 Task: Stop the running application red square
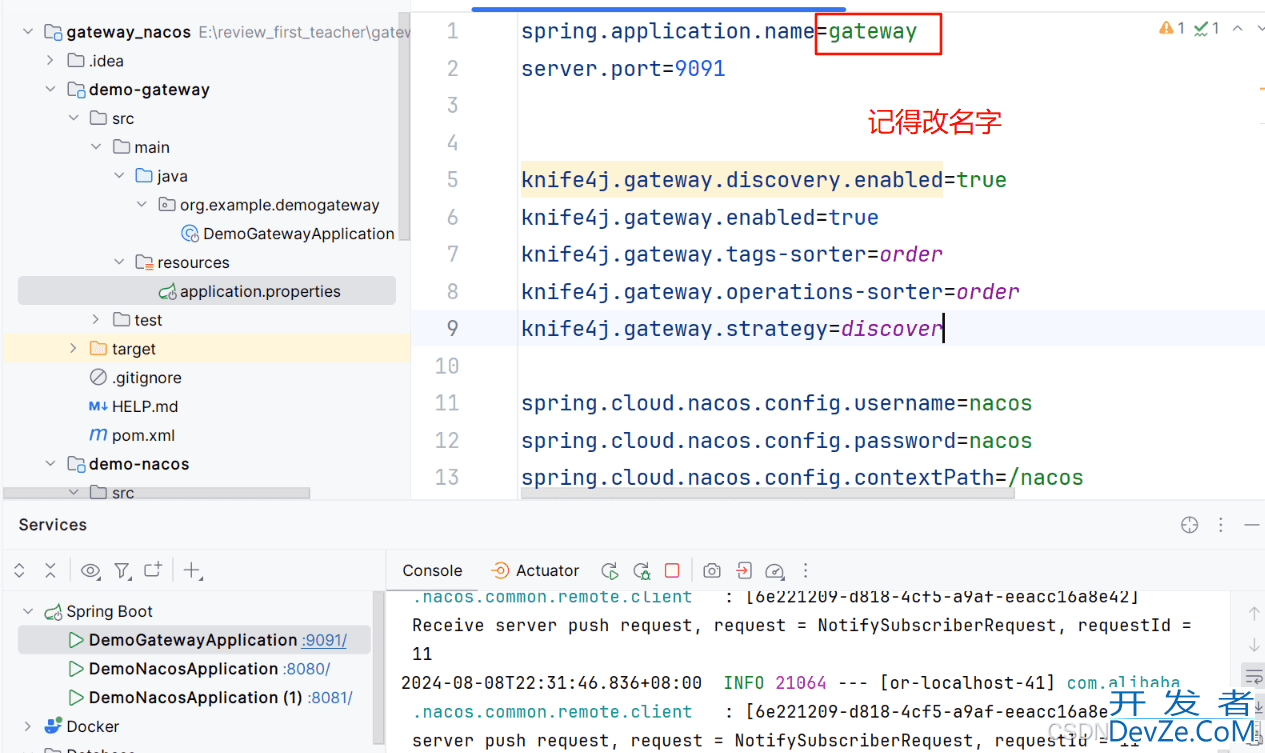pyautogui.click(x=672, y=570)
